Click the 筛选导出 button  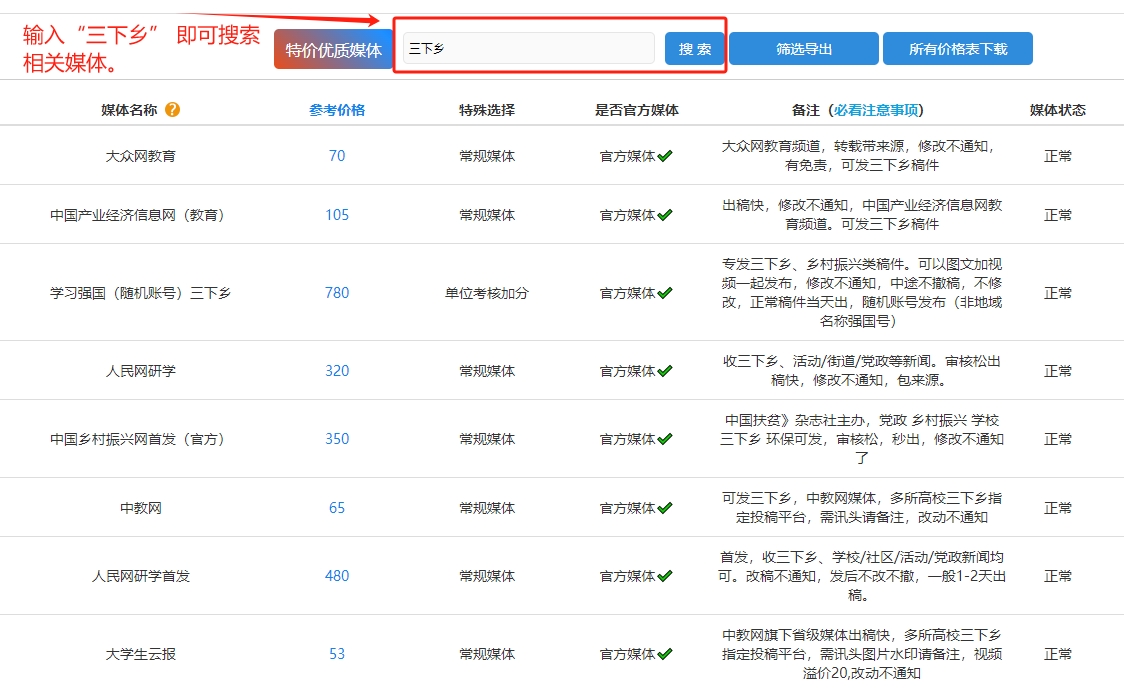(804, 49)
